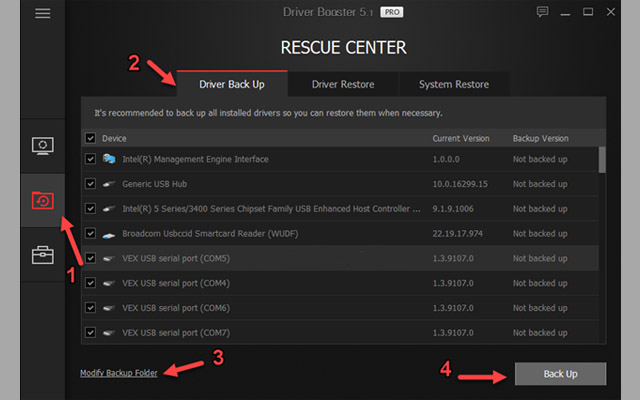
Task: Open the feedback chat icon
Action: [542, 12]
